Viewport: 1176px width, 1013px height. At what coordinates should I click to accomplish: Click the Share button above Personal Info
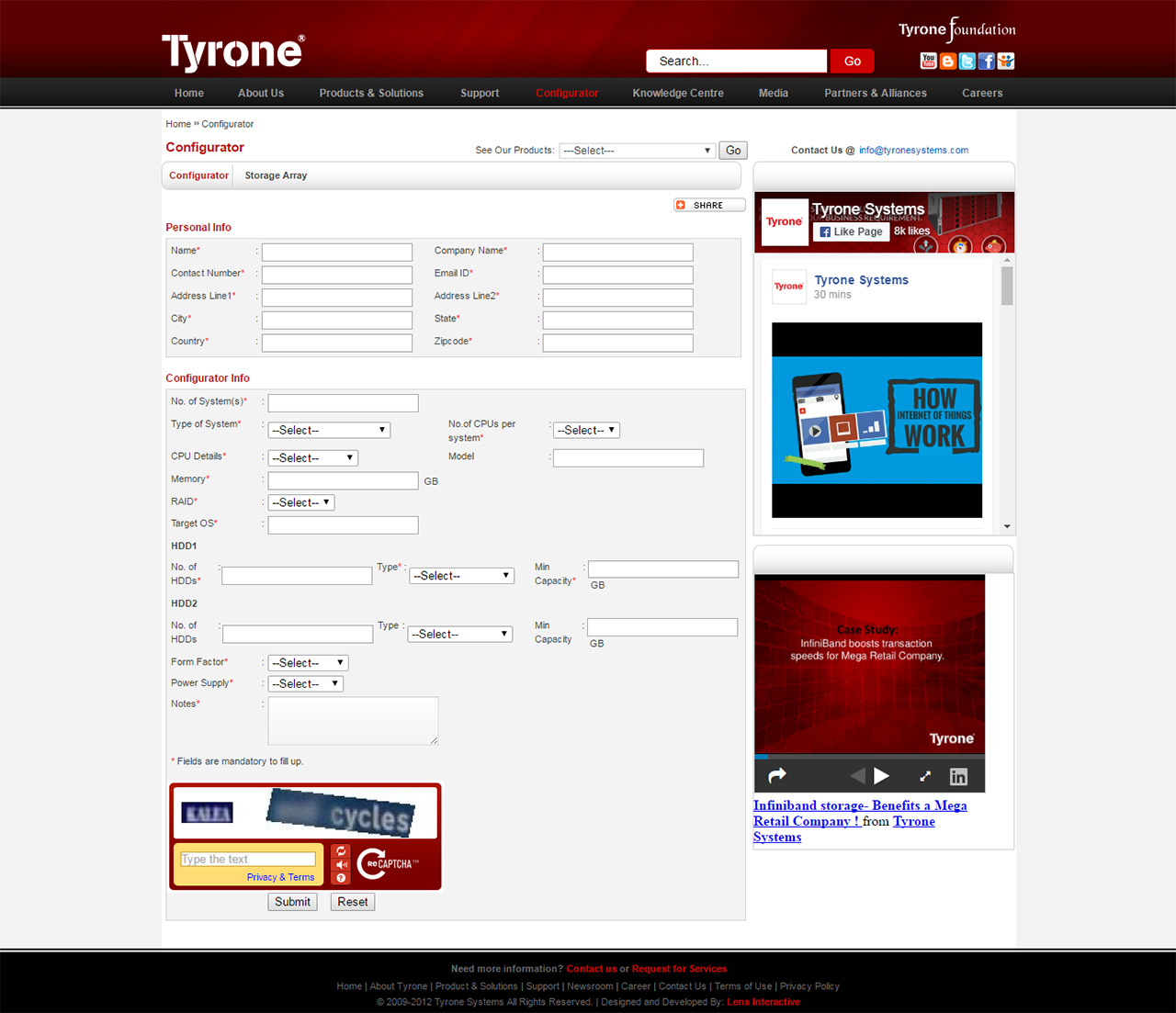point(709,205)
